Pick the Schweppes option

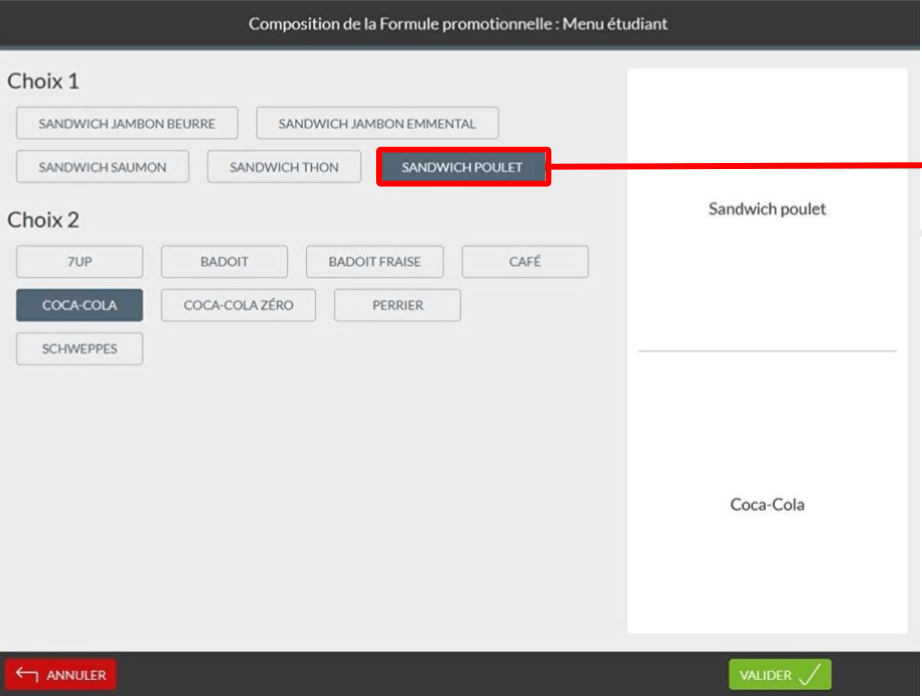79,349
